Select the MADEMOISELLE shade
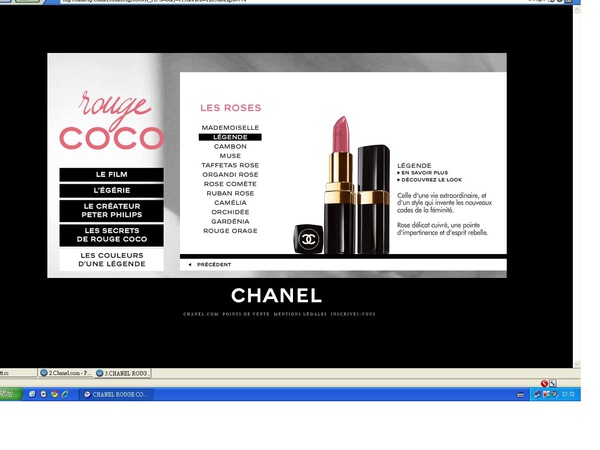600x450 pixels. pos(230,127)
